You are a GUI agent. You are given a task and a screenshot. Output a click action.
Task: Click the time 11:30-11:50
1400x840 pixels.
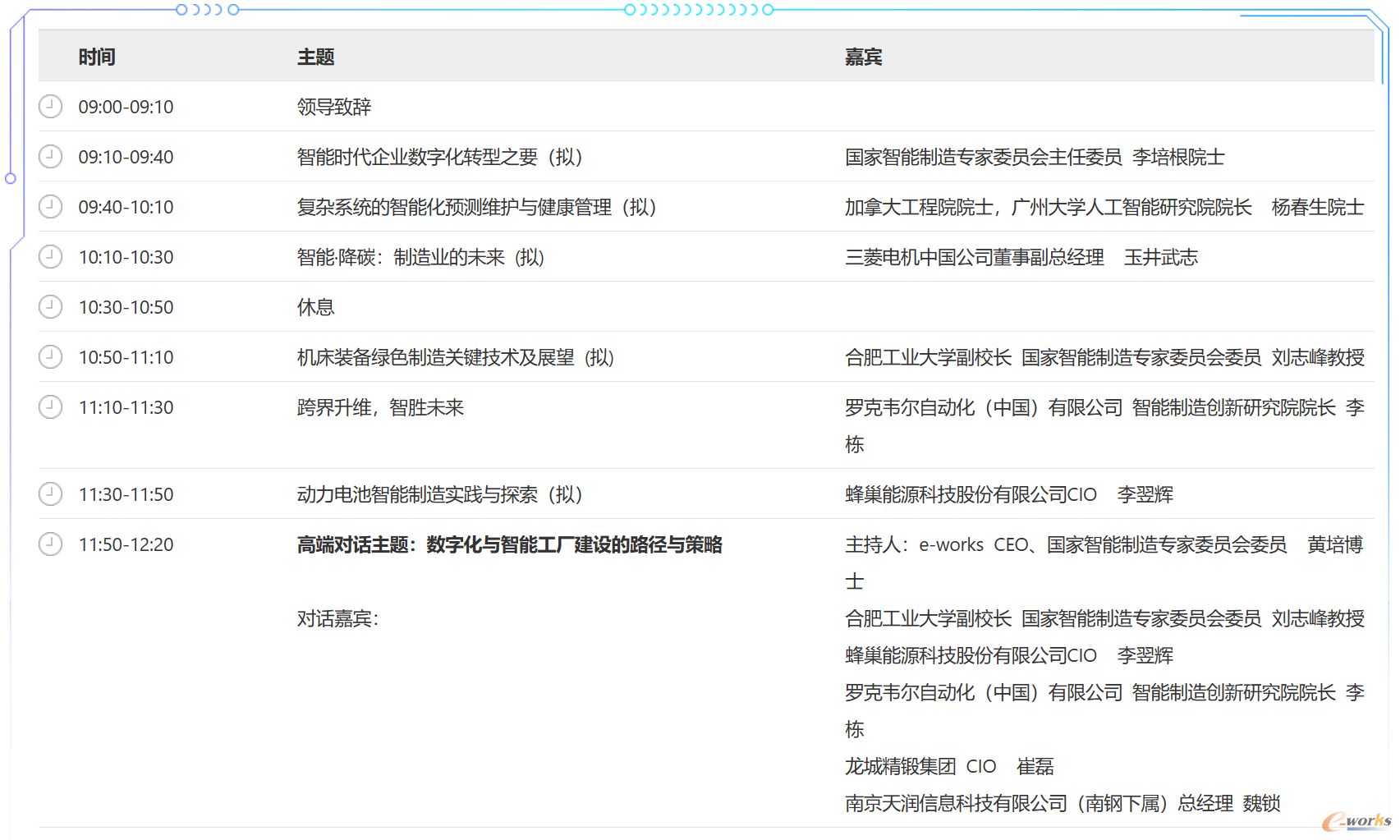(x=126, y=494)
